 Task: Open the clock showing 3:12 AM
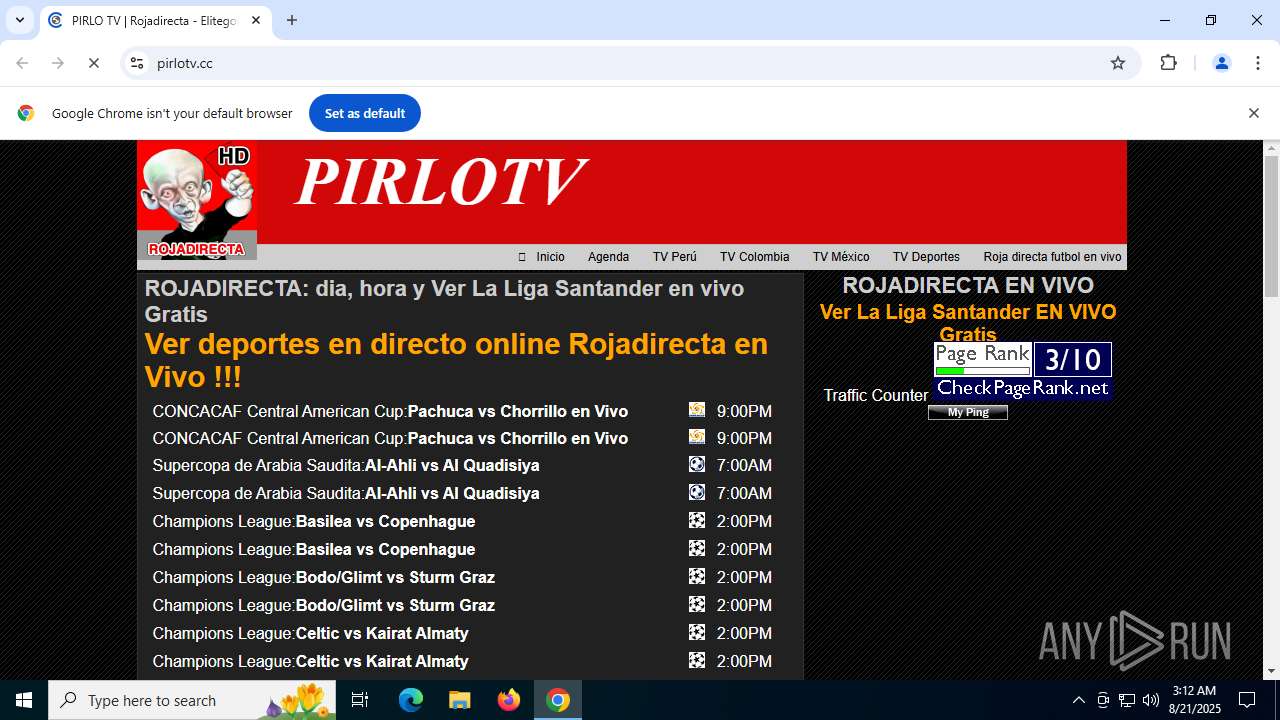point(1195,700)
